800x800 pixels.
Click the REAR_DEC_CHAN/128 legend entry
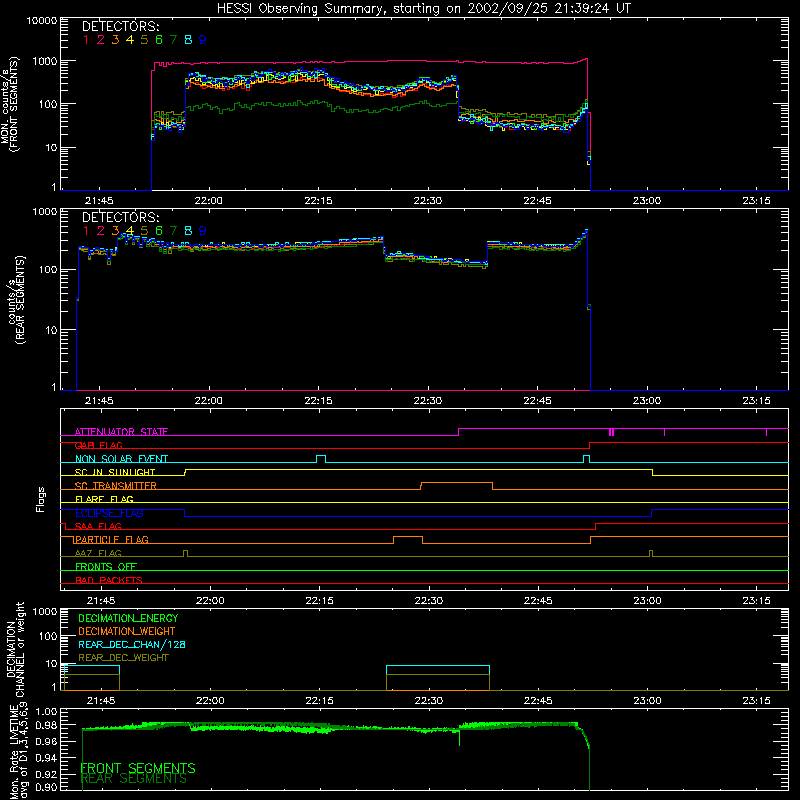132,644
